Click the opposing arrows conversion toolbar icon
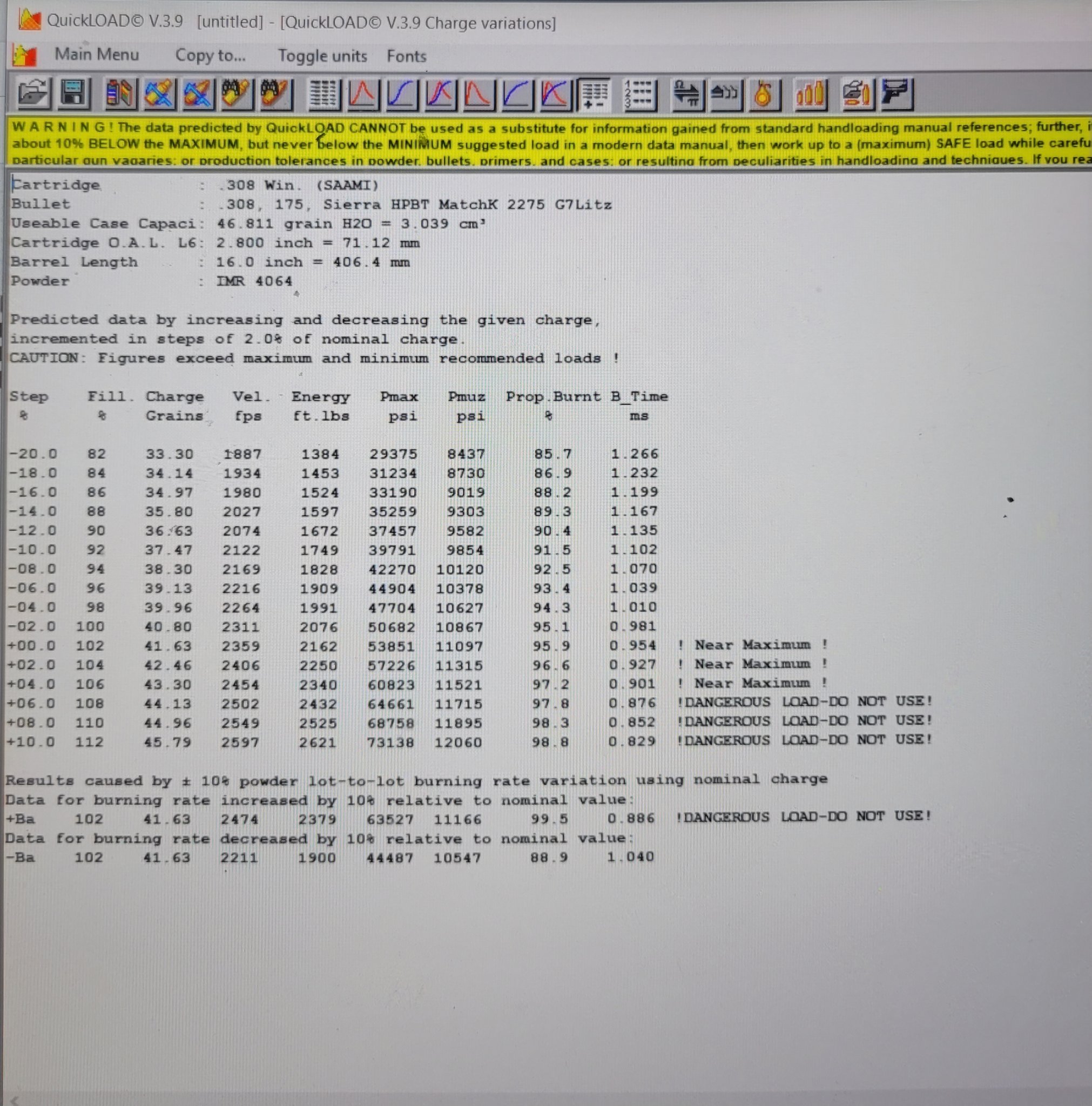This screenshot has width=1092, height=1106. pyautogui.click(x=687, y=95)
